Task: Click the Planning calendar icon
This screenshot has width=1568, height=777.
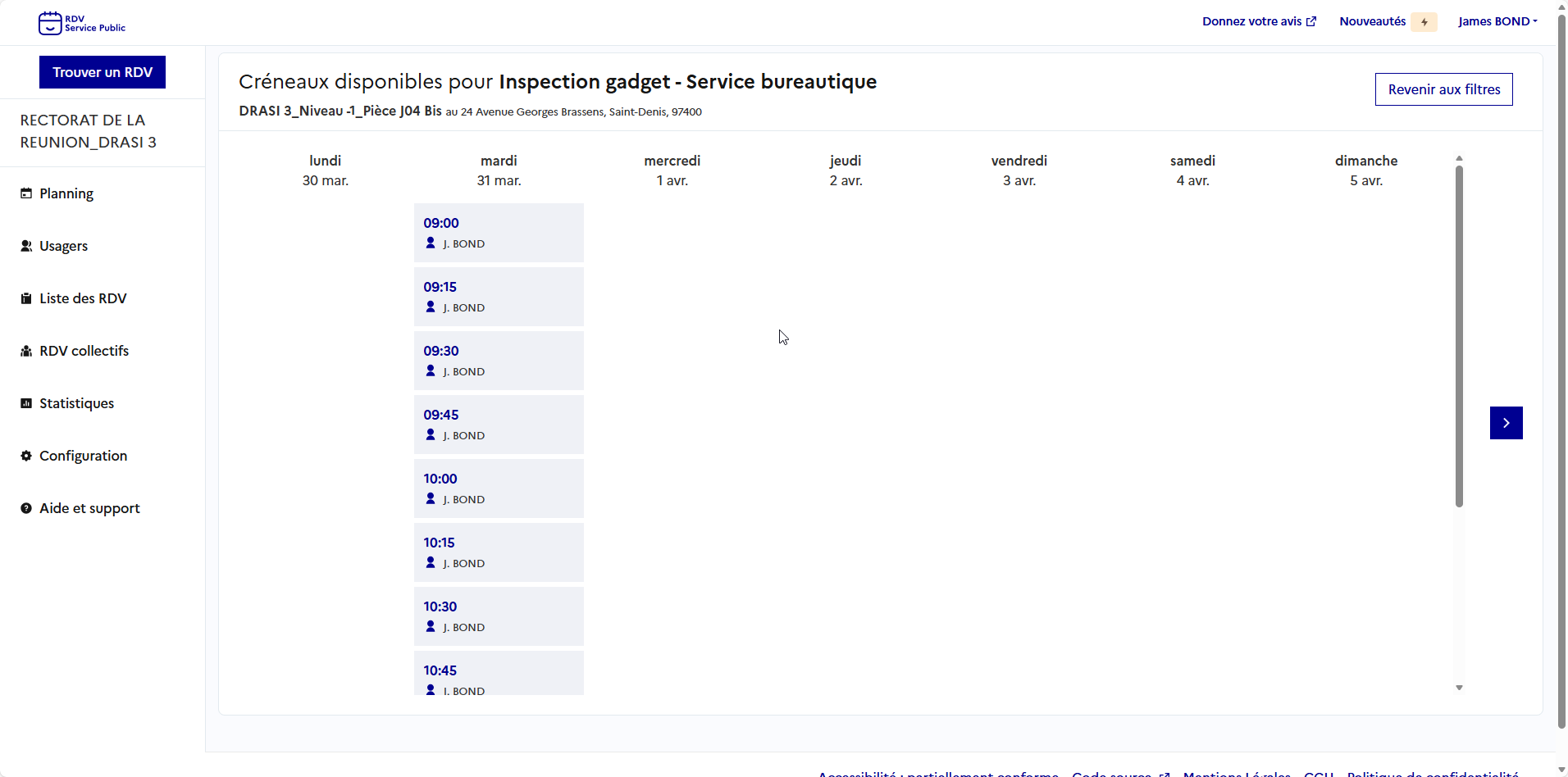Action: [26, 193]
